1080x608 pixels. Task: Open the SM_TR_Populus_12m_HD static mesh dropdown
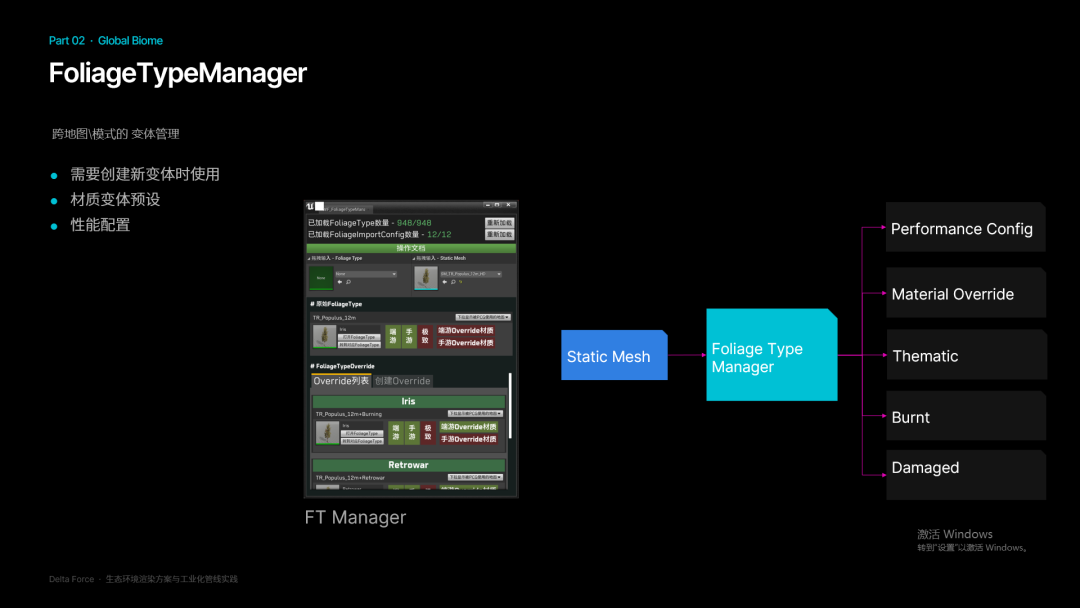click(471, 274)
